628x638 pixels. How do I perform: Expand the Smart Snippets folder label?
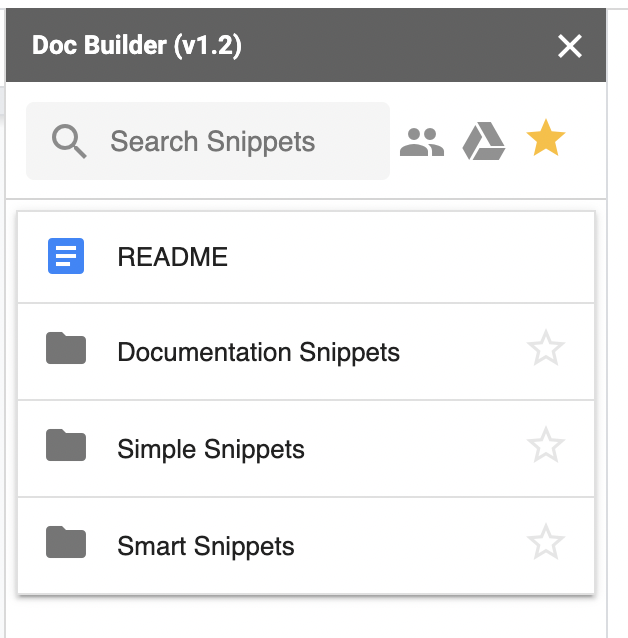click(x=206, y=546)
